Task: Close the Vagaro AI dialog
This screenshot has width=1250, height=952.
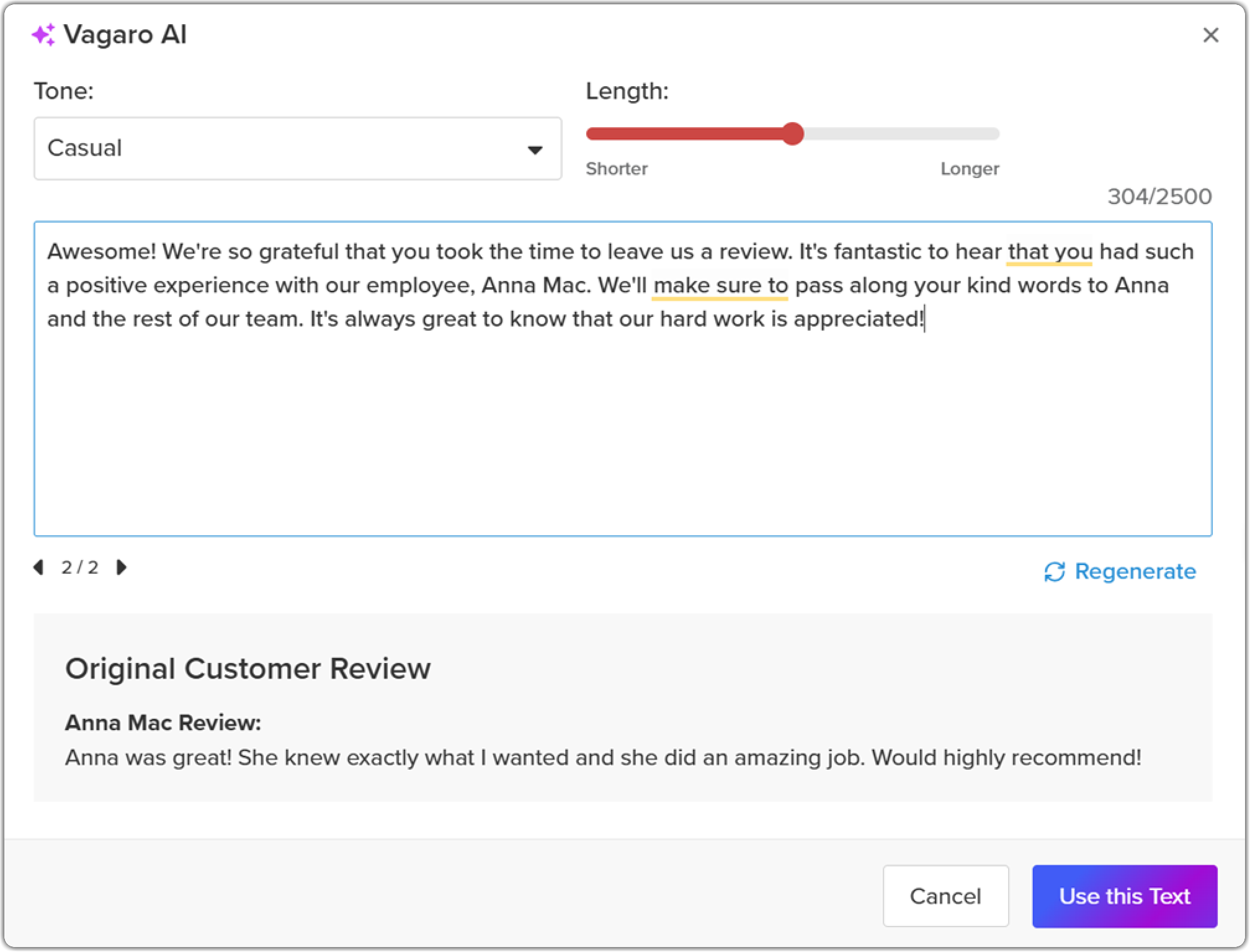Action: 1210,35
